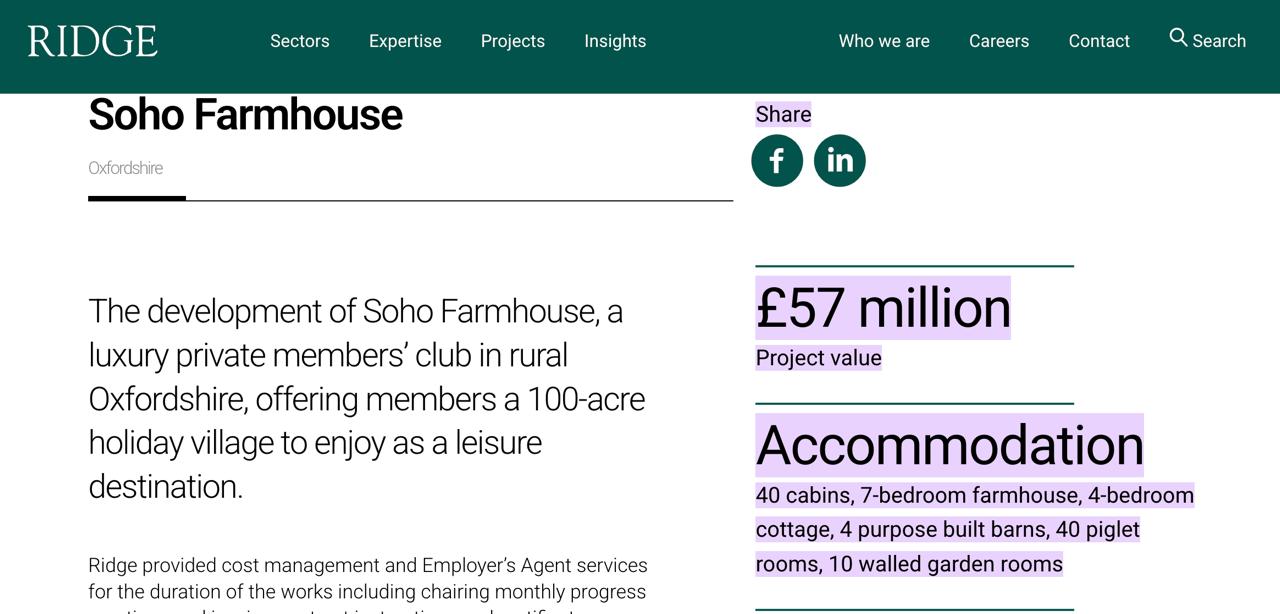Click the Ridge provided cost management paragraph
This screenshot has width=1280, height=614.
click(368, 578)
